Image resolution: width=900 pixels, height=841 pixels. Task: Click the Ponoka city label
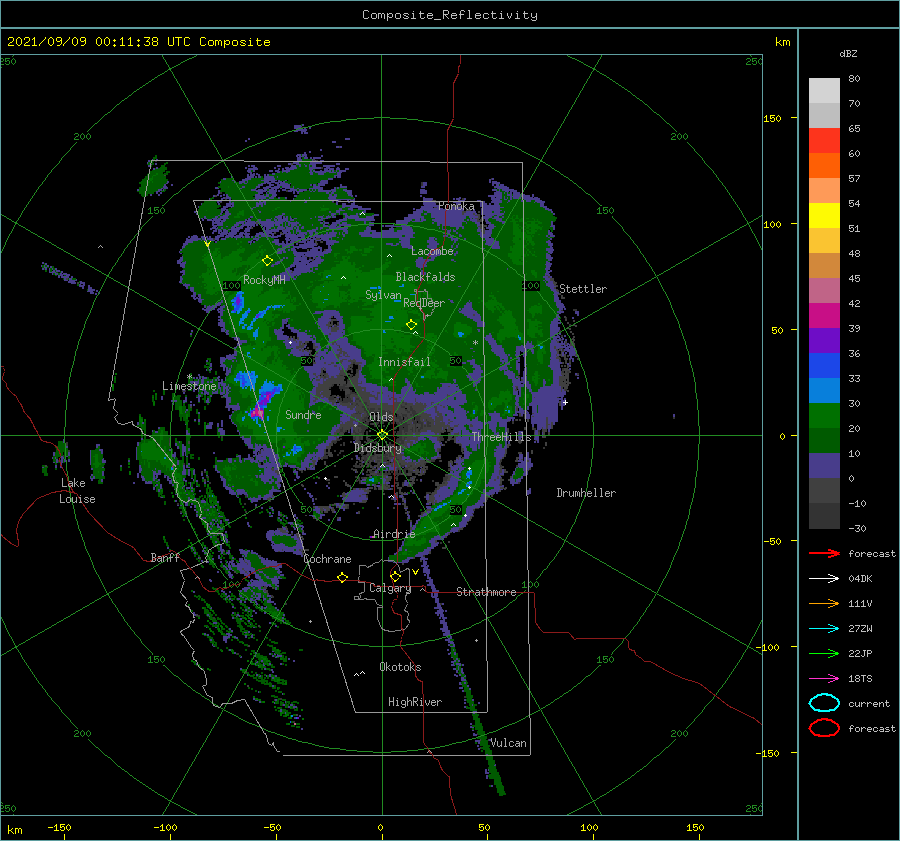point(456,206)
